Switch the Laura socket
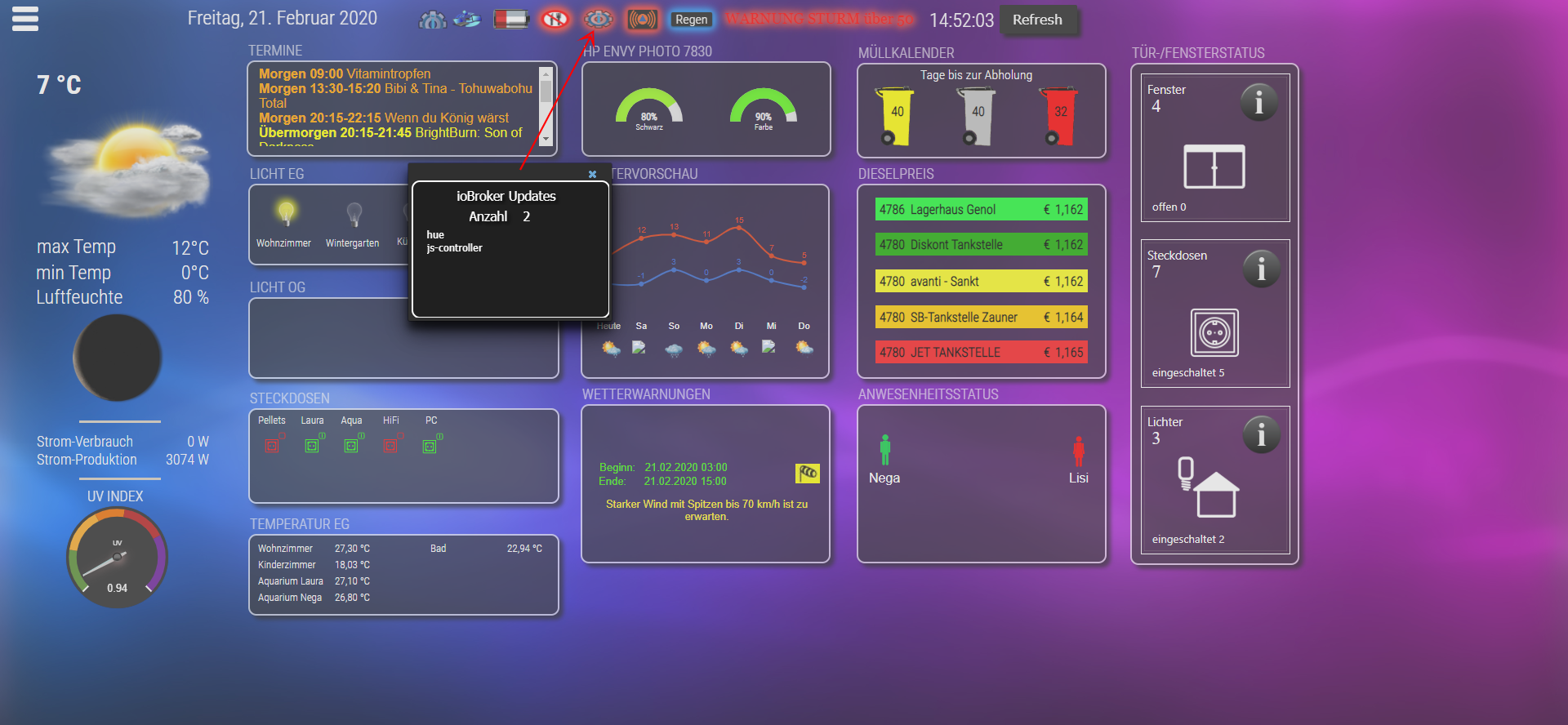 point(311,445)
